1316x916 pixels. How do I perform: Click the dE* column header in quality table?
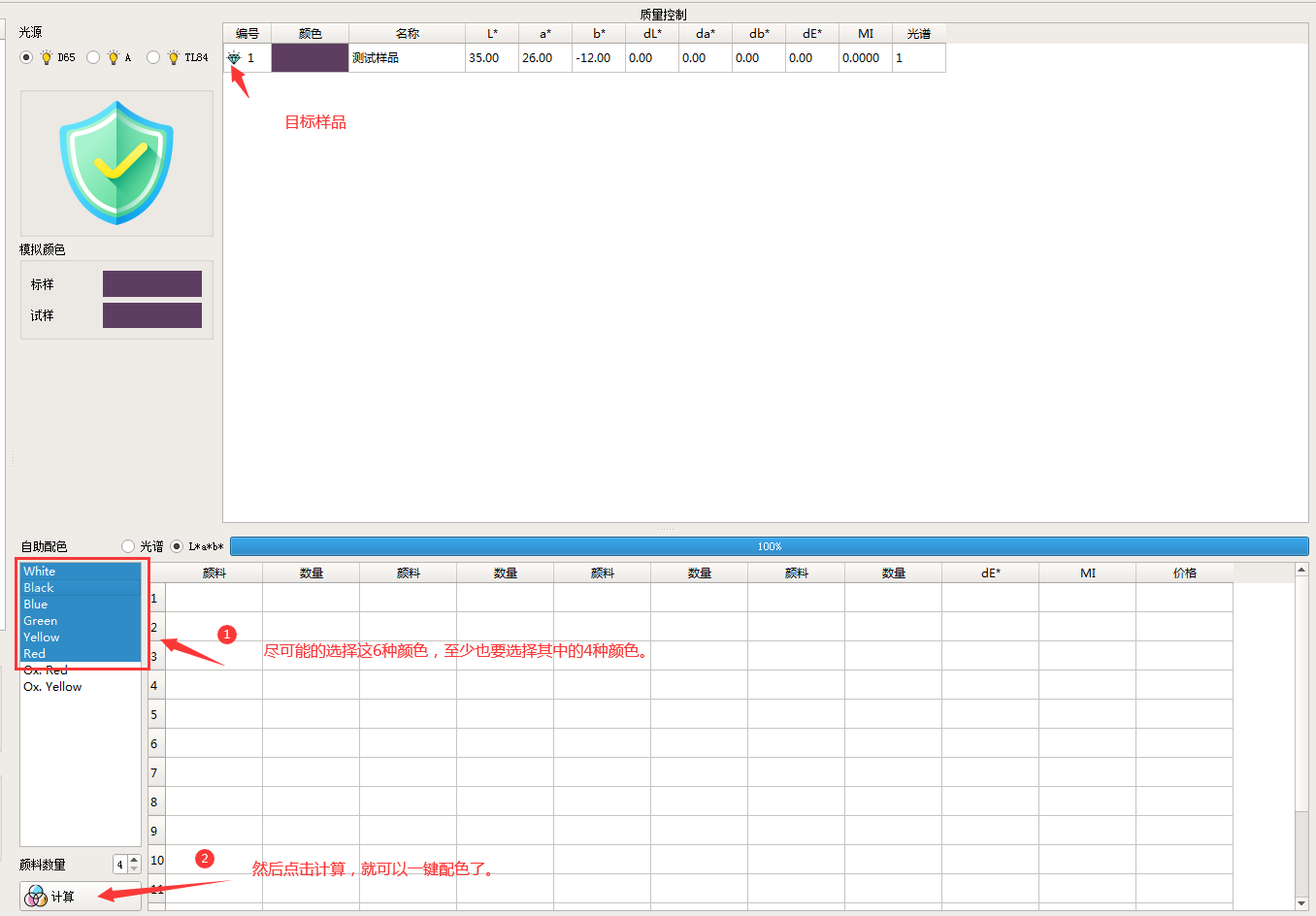pos(811,34)
